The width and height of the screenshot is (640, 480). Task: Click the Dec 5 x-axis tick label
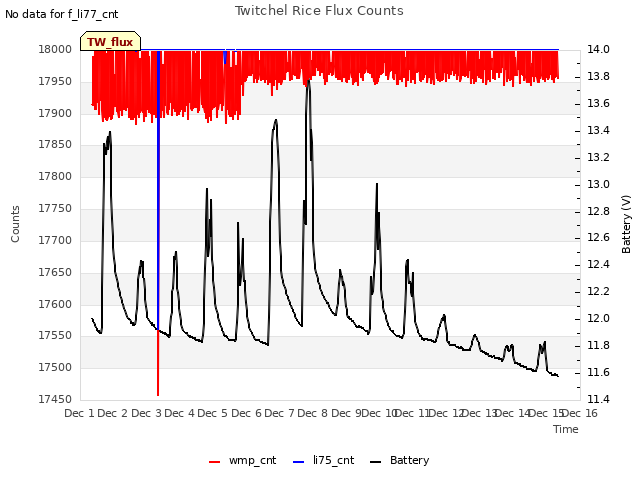(213, 413)
